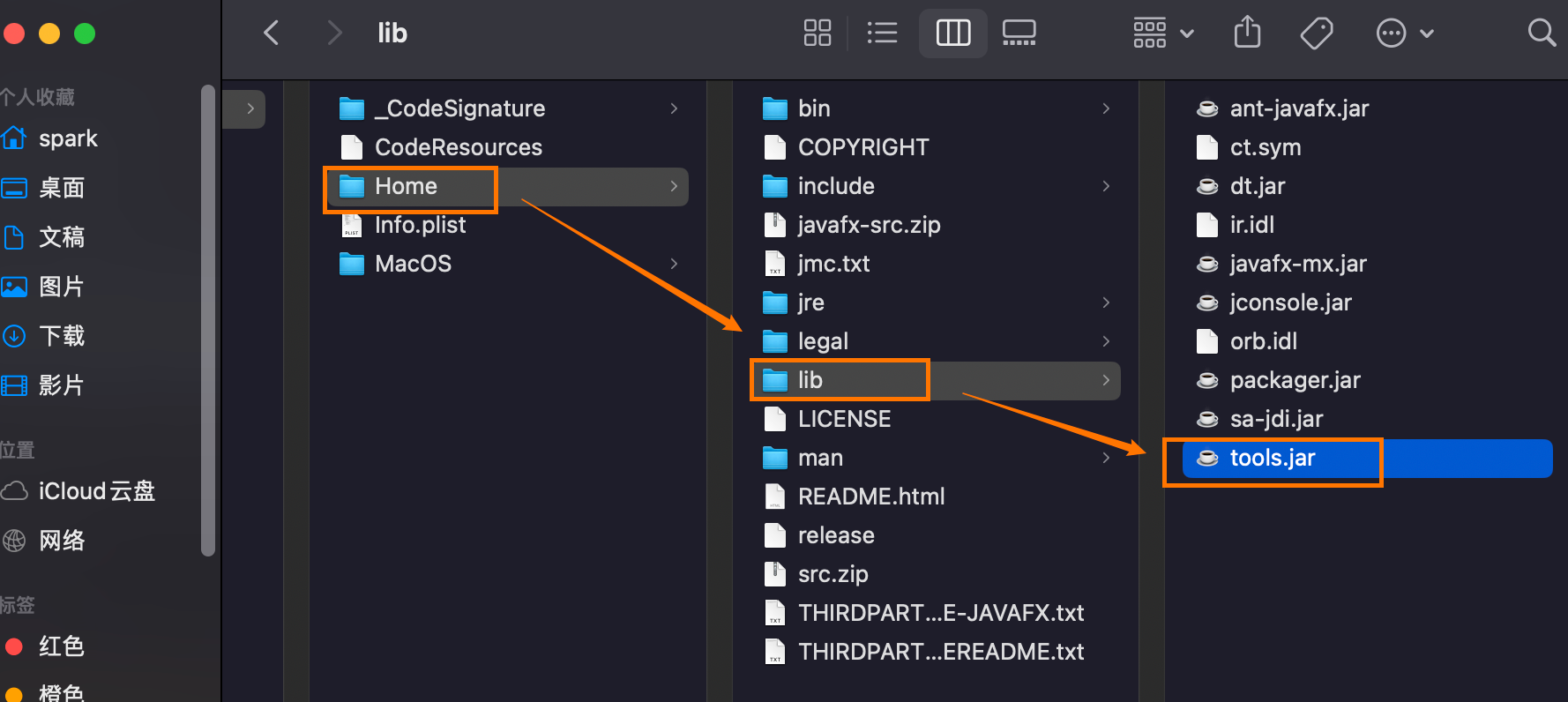Select the red tag in sidebar
The image size is (1568, 702).
(x=61, y=646)
